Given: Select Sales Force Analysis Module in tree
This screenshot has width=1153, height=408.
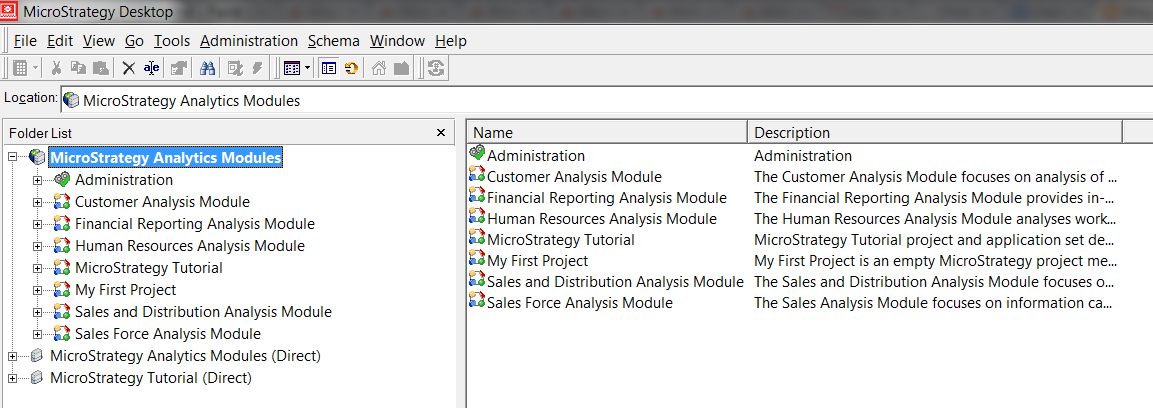Looking at the screenshot, I should pyautogui.click(x=168, y=334).
